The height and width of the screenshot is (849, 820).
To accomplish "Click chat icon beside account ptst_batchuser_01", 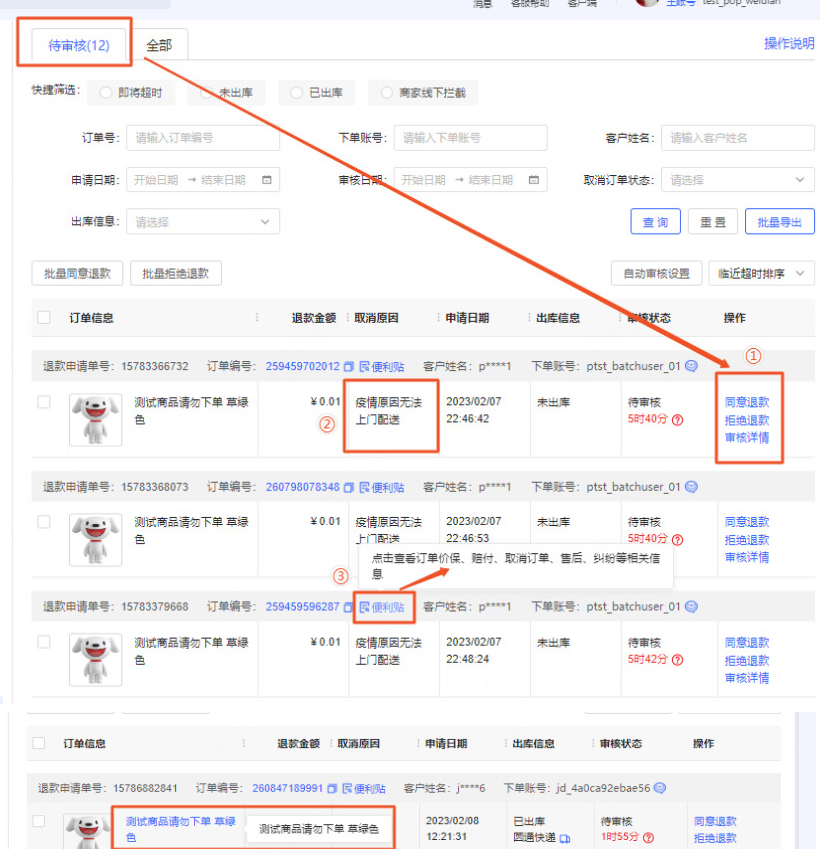I will click(x=691, y=368).
